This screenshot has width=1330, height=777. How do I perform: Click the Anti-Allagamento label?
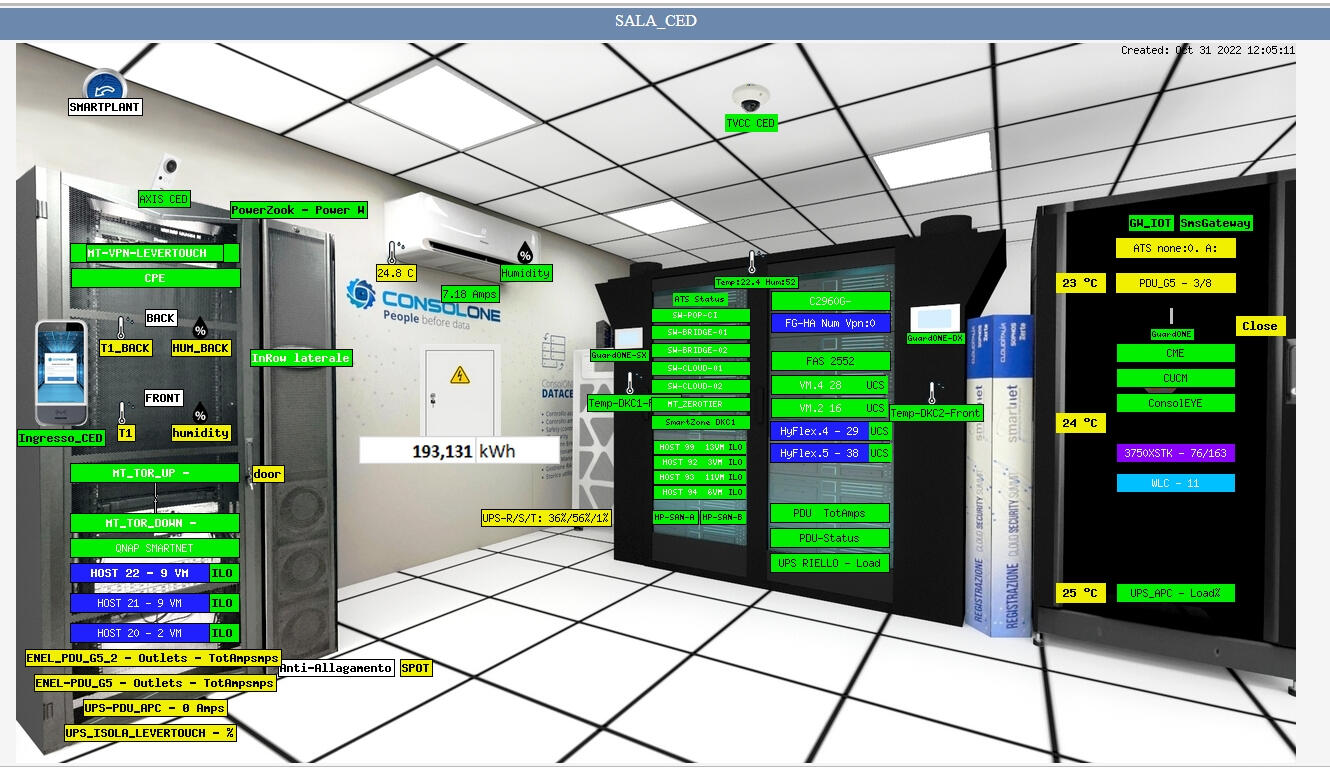pyautogui.click(x=336, y=668)
